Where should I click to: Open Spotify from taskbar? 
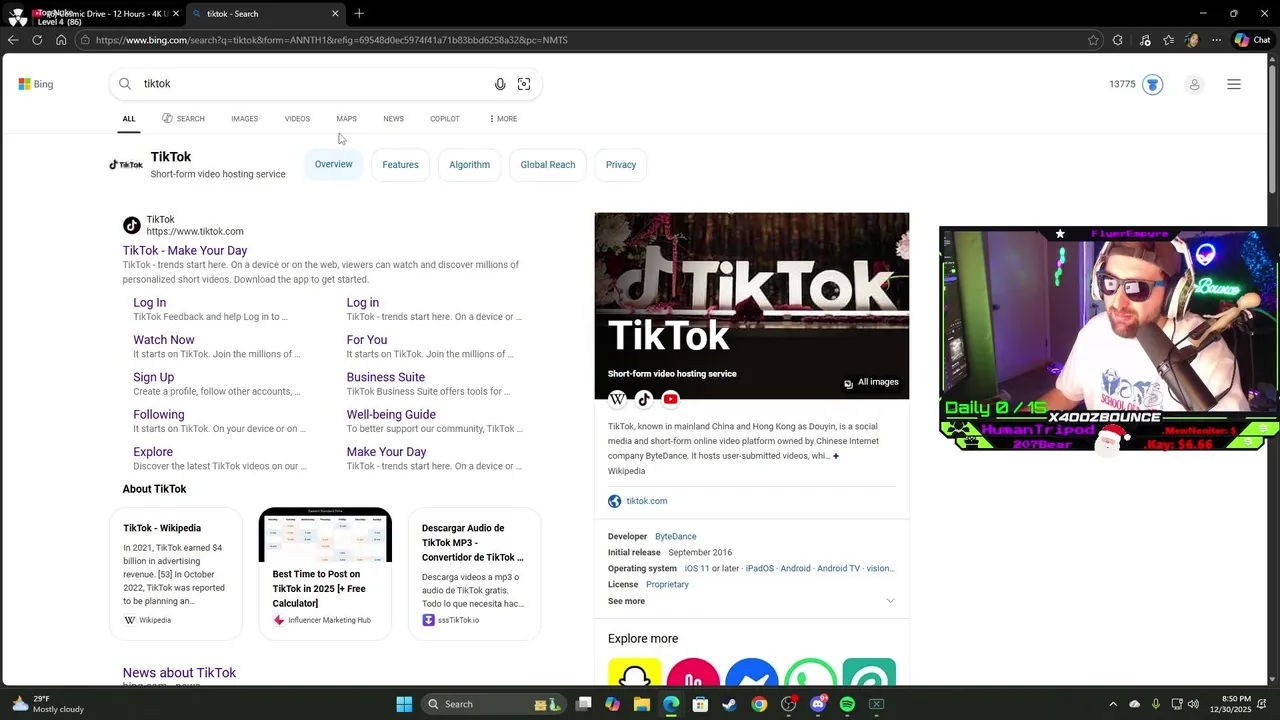coord(847,704)
